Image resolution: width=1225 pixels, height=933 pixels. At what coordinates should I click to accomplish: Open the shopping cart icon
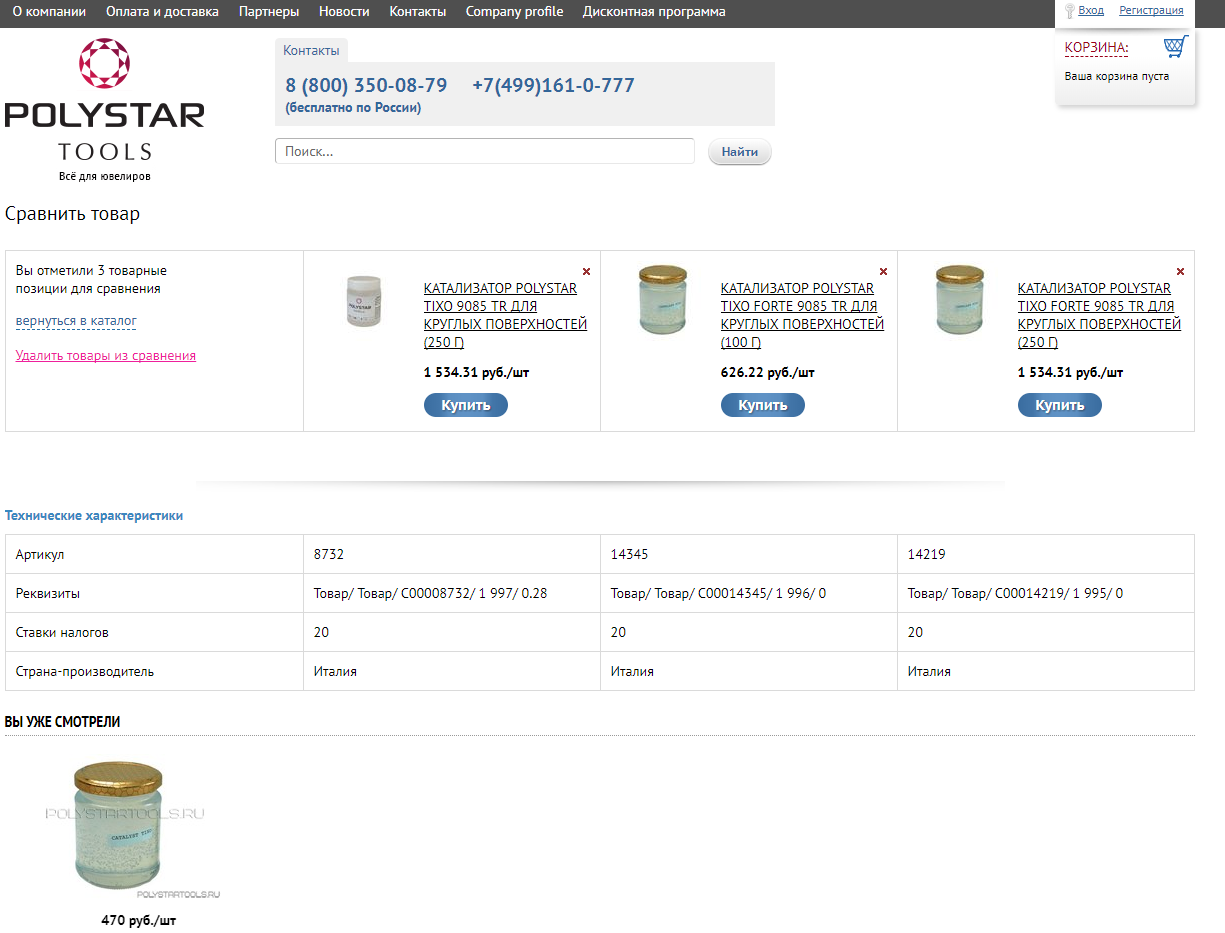click(1176, 47)
